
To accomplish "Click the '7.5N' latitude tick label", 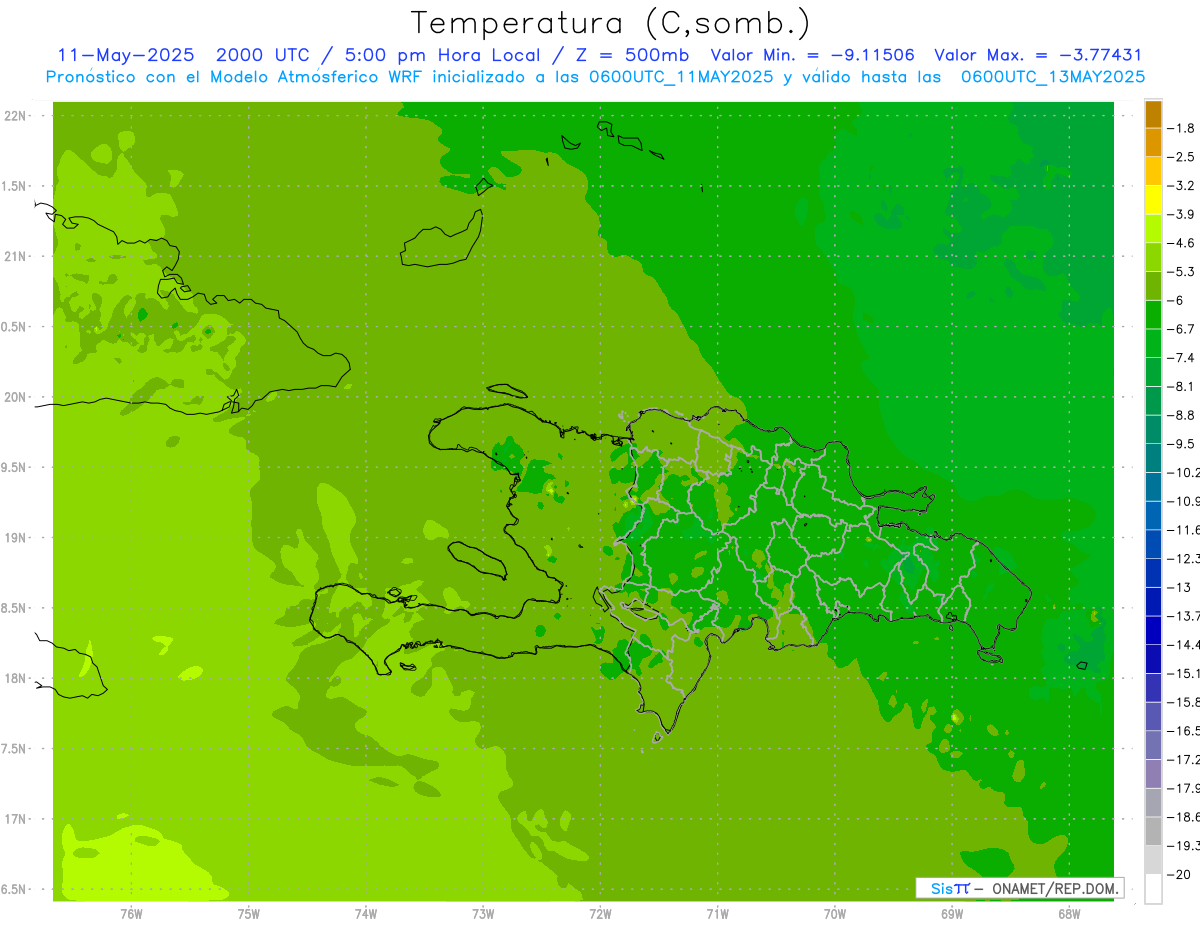I will [x=14, y=749].
